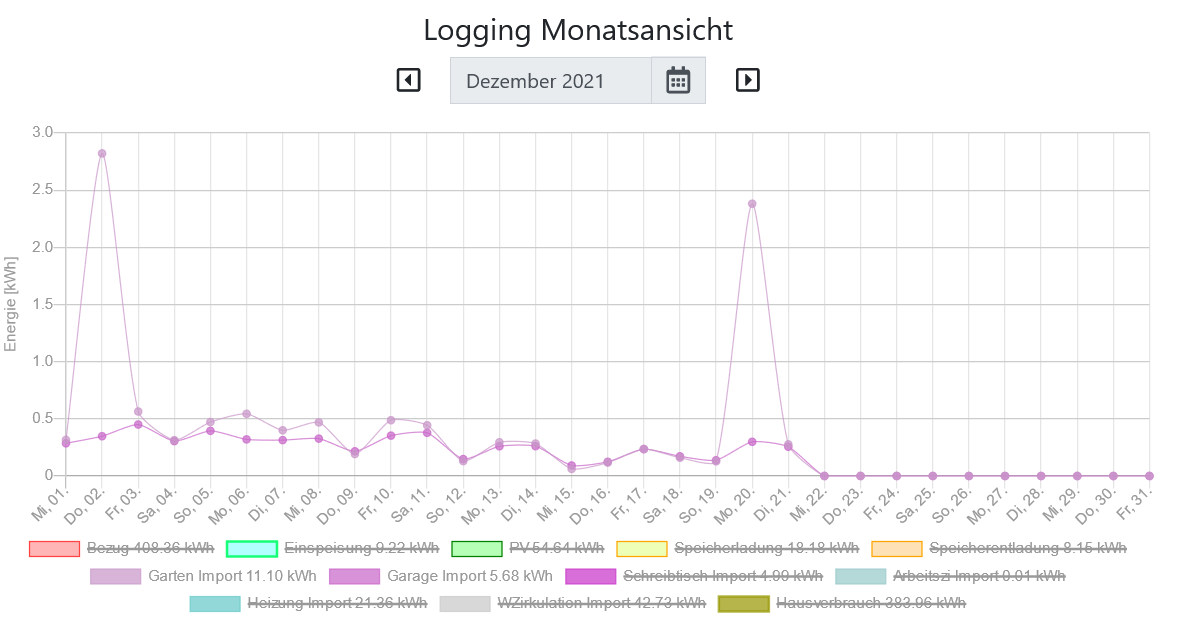Open the calendar date picker icon
Viewport: 1180px width, 630px height.
tap(678, 80)
